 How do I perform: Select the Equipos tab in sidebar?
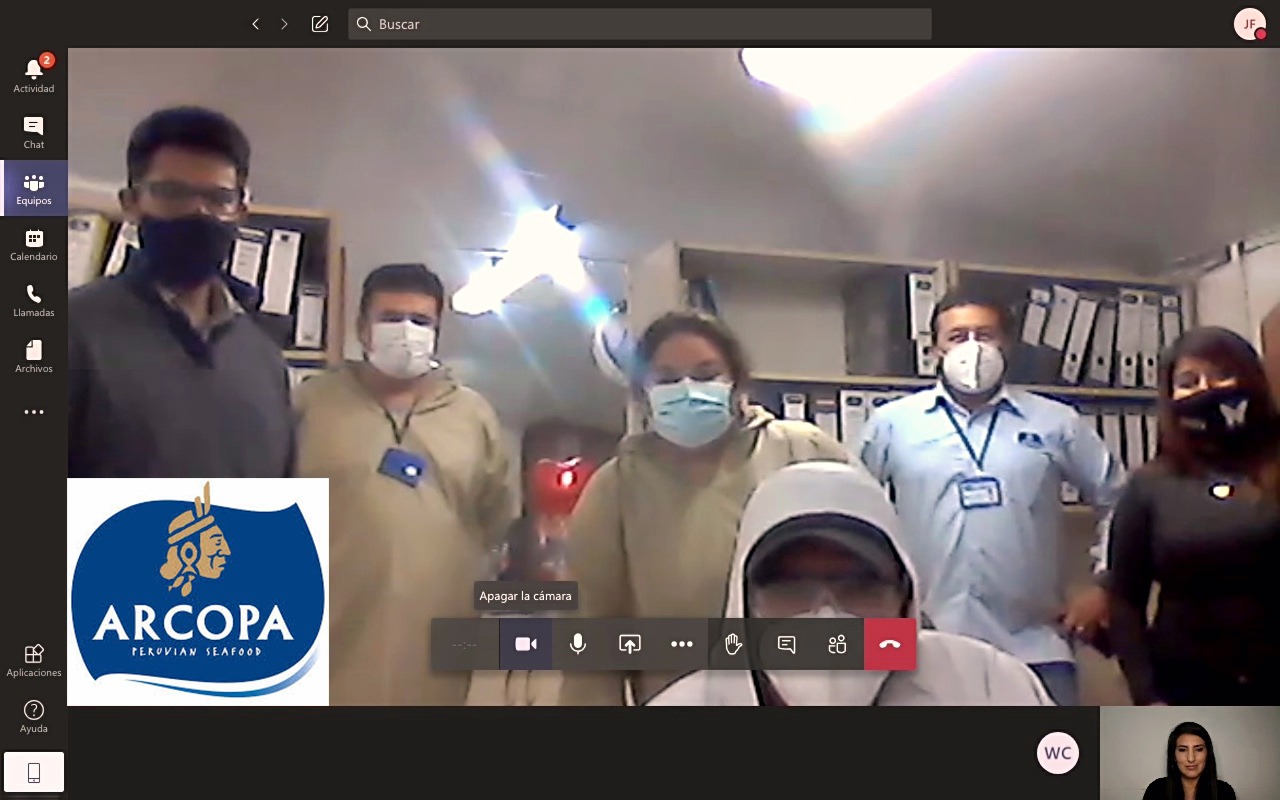point(34,188)
